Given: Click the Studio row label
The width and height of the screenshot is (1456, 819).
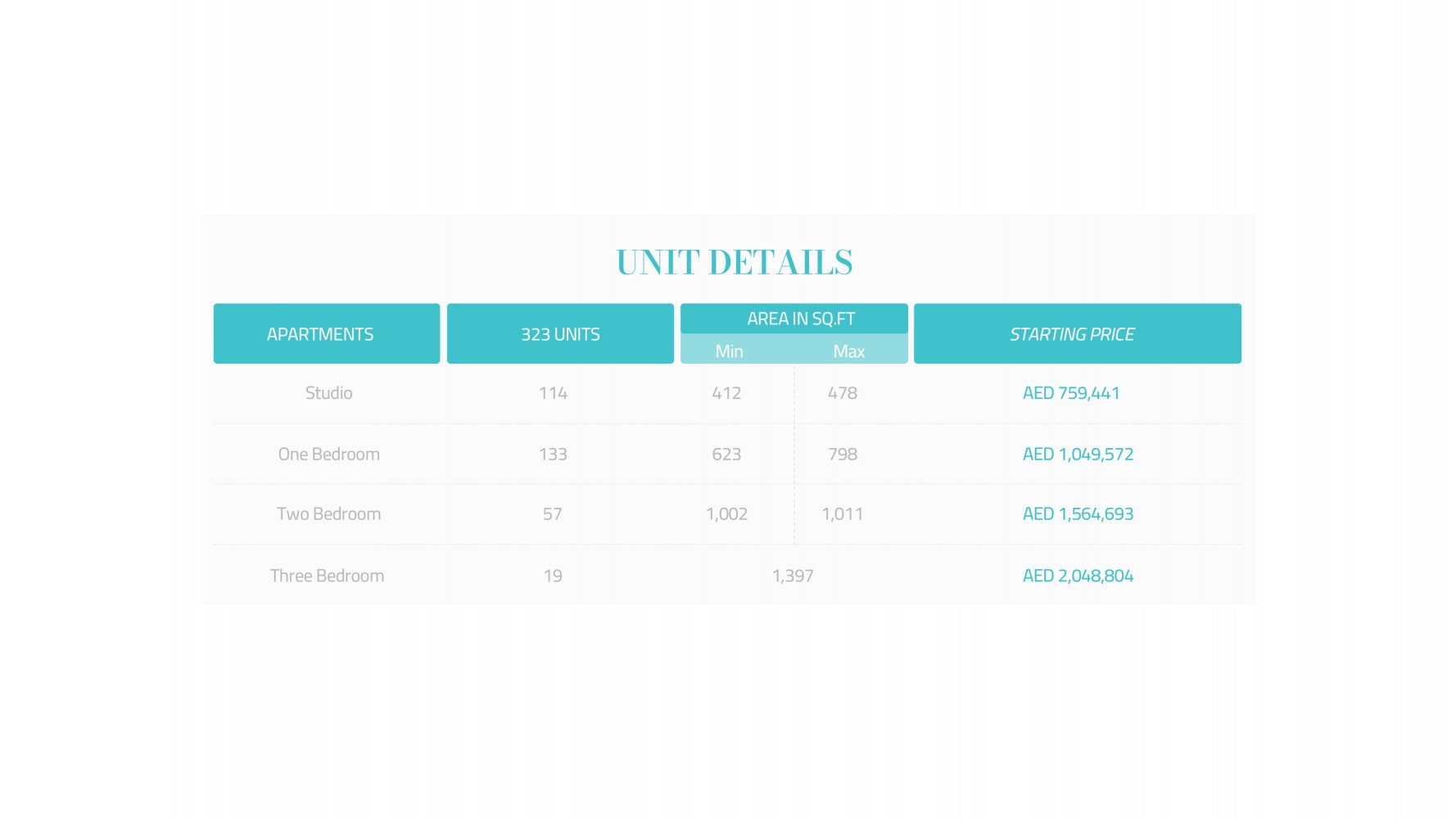Looking at the screenshot, I should coord(328,393).
